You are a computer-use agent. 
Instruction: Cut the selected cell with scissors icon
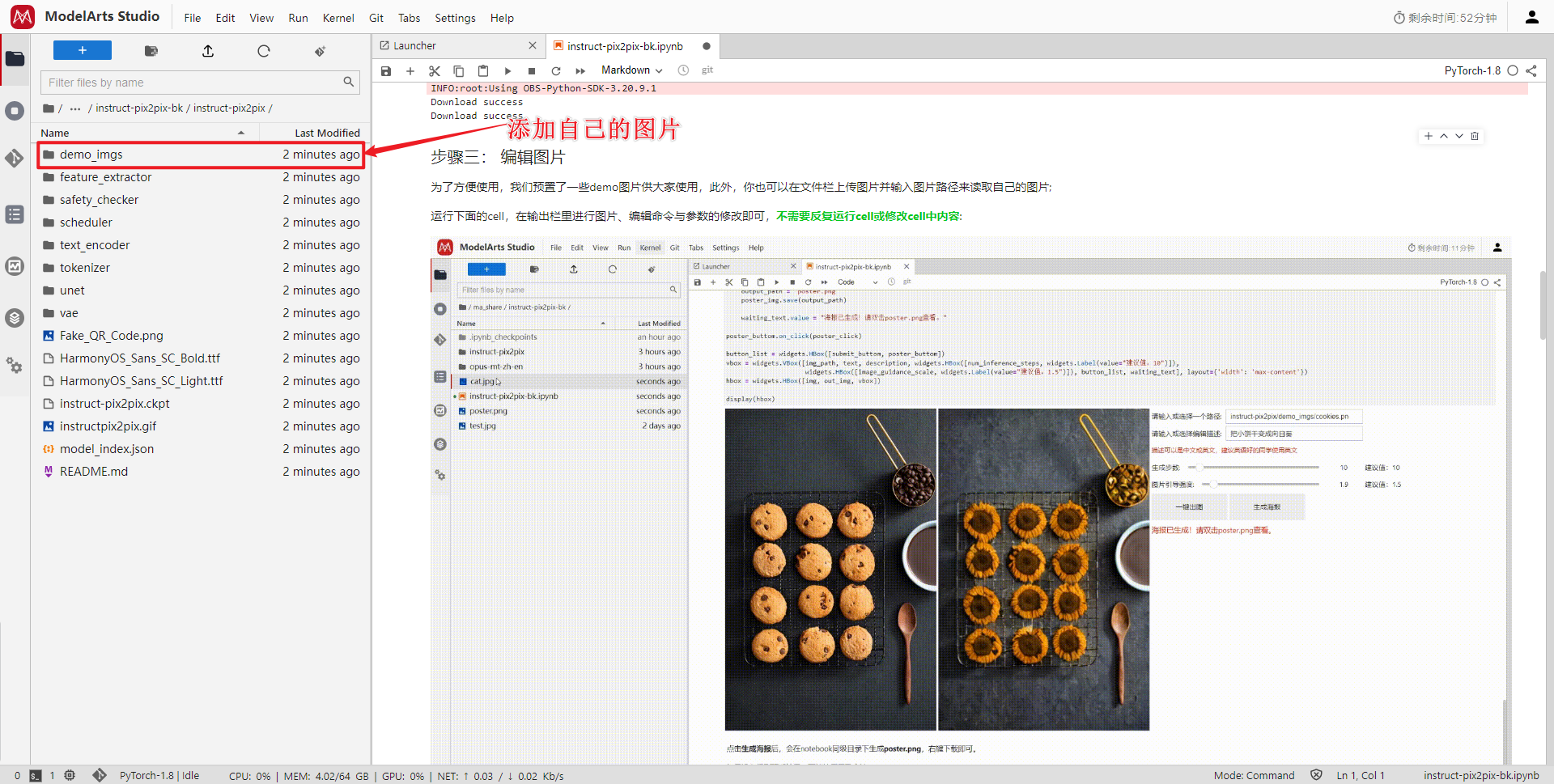[435, 71]
